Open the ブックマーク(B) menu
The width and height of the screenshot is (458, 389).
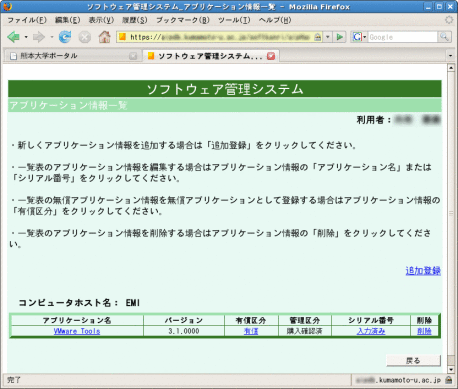coord(183,20)
